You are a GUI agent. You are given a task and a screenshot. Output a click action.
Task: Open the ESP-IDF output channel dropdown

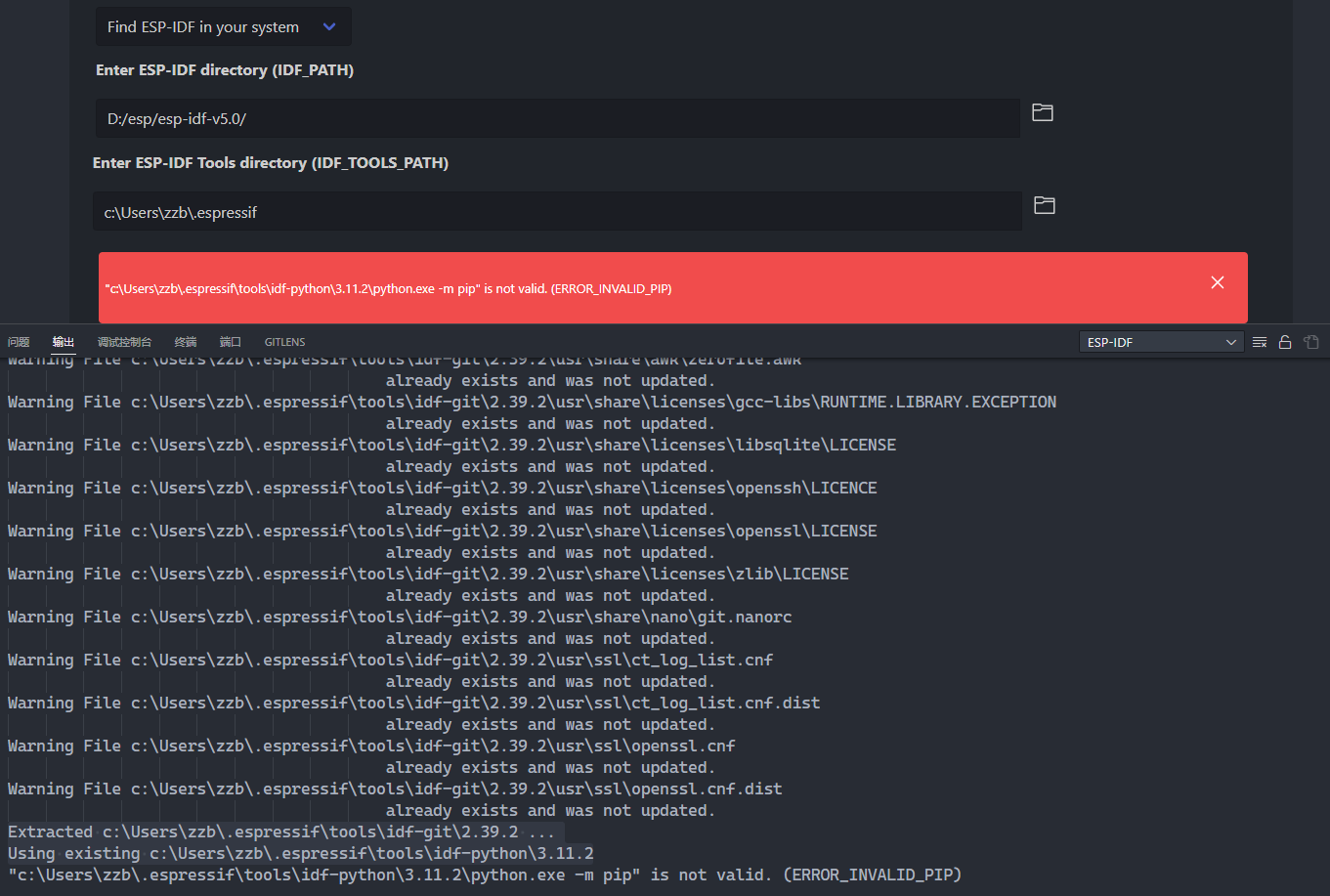tap(1161, 342)
